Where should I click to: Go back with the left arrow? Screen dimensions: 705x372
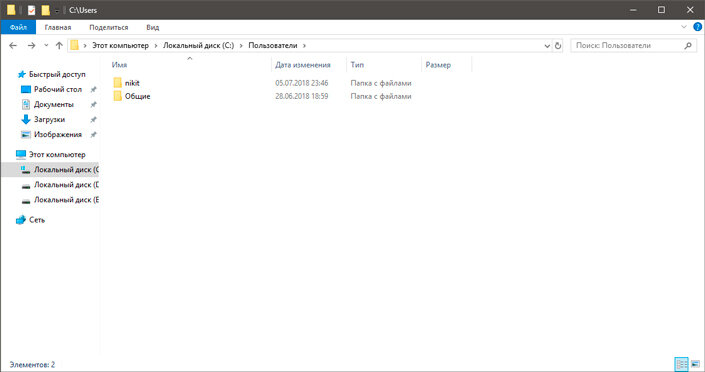click(x=13, y=45)
